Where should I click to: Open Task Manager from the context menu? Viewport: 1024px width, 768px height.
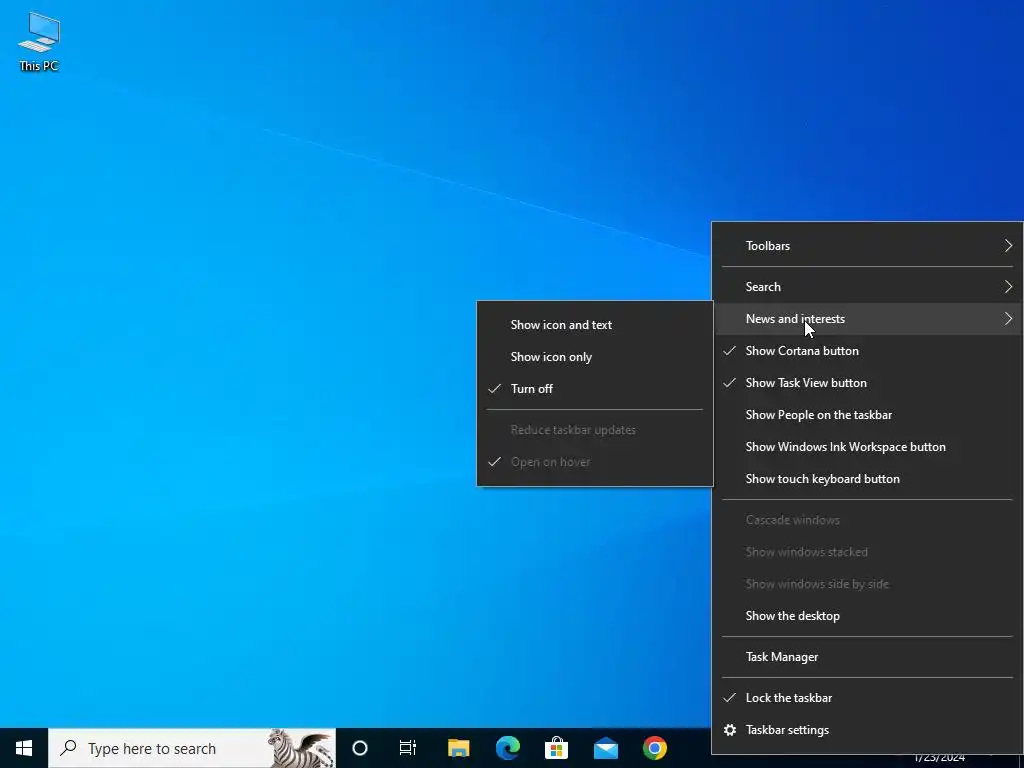[867, 657]
